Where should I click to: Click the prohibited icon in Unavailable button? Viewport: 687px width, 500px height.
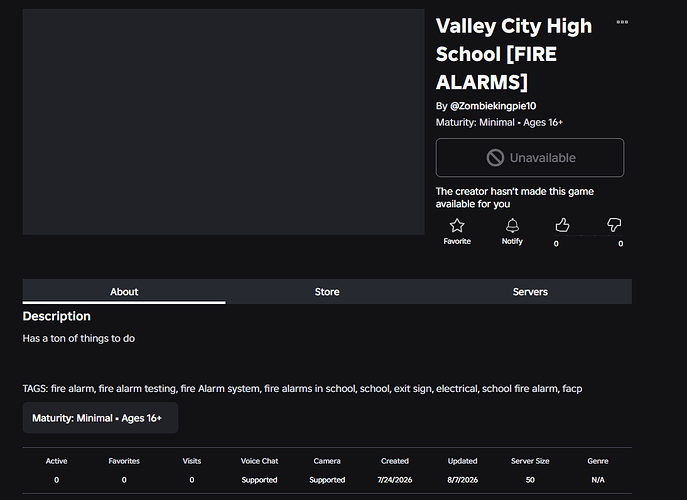(495, 158)
